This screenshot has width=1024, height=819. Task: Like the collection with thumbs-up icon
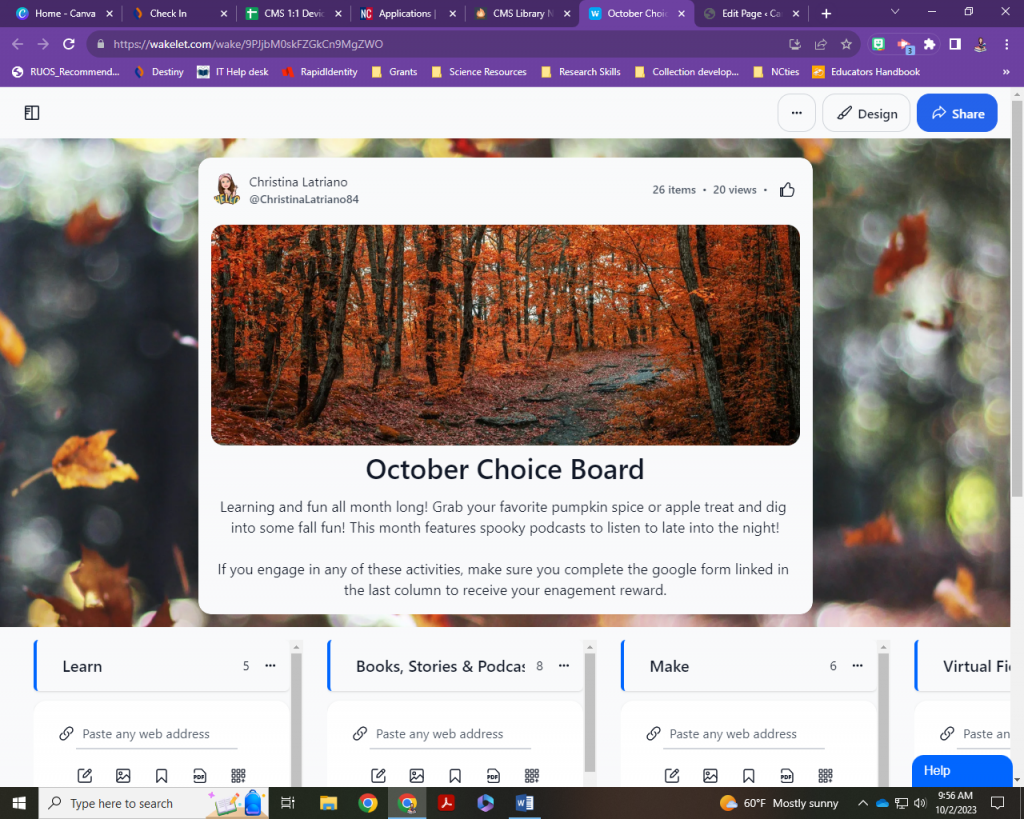tap(787, 190)
